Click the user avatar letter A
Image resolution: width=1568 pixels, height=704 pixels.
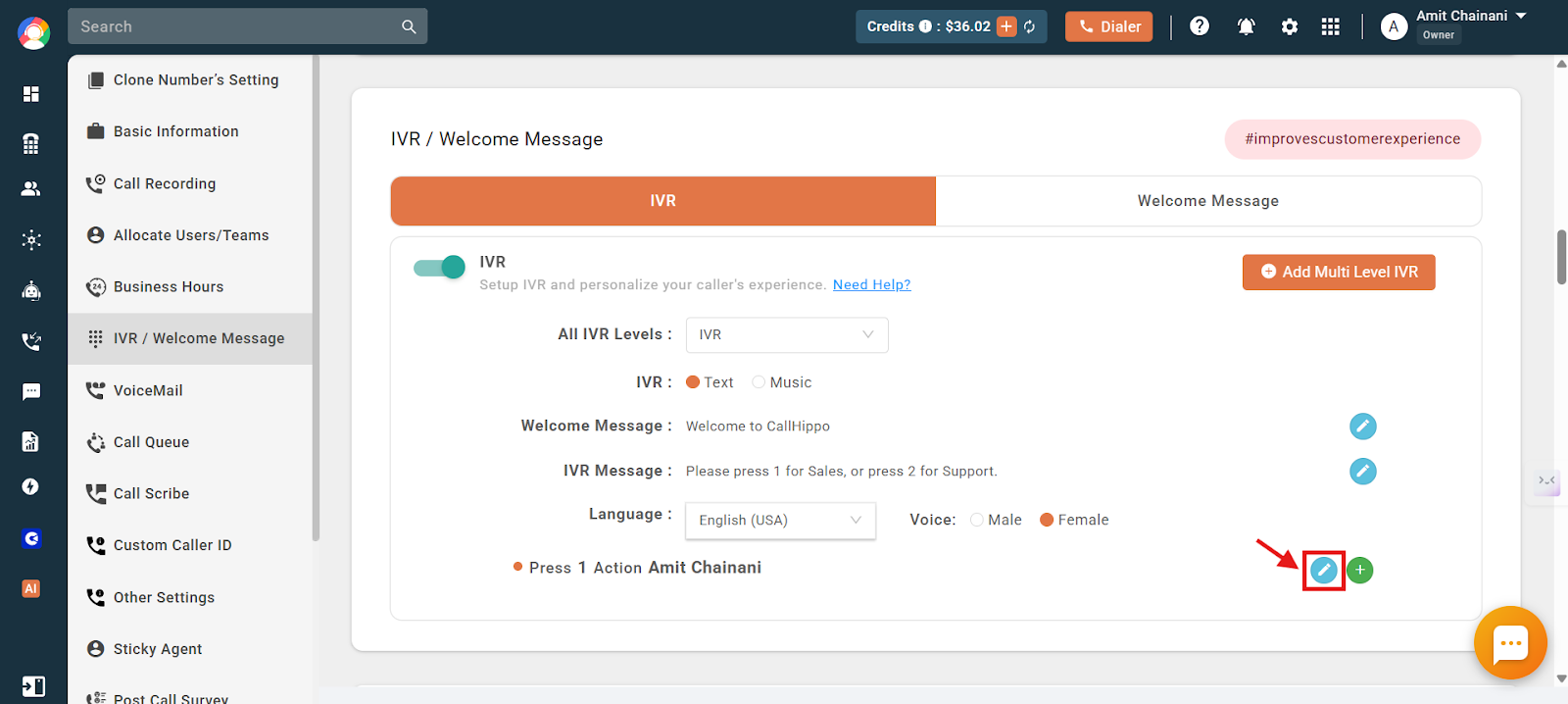[x=1394, y=26]
